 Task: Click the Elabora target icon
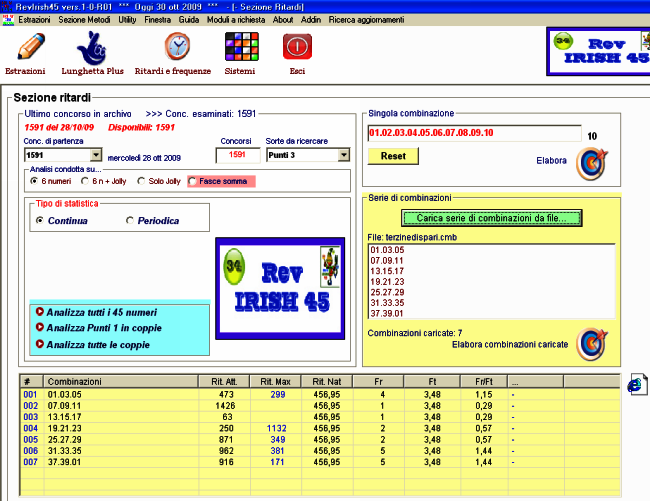pos(592,164)
